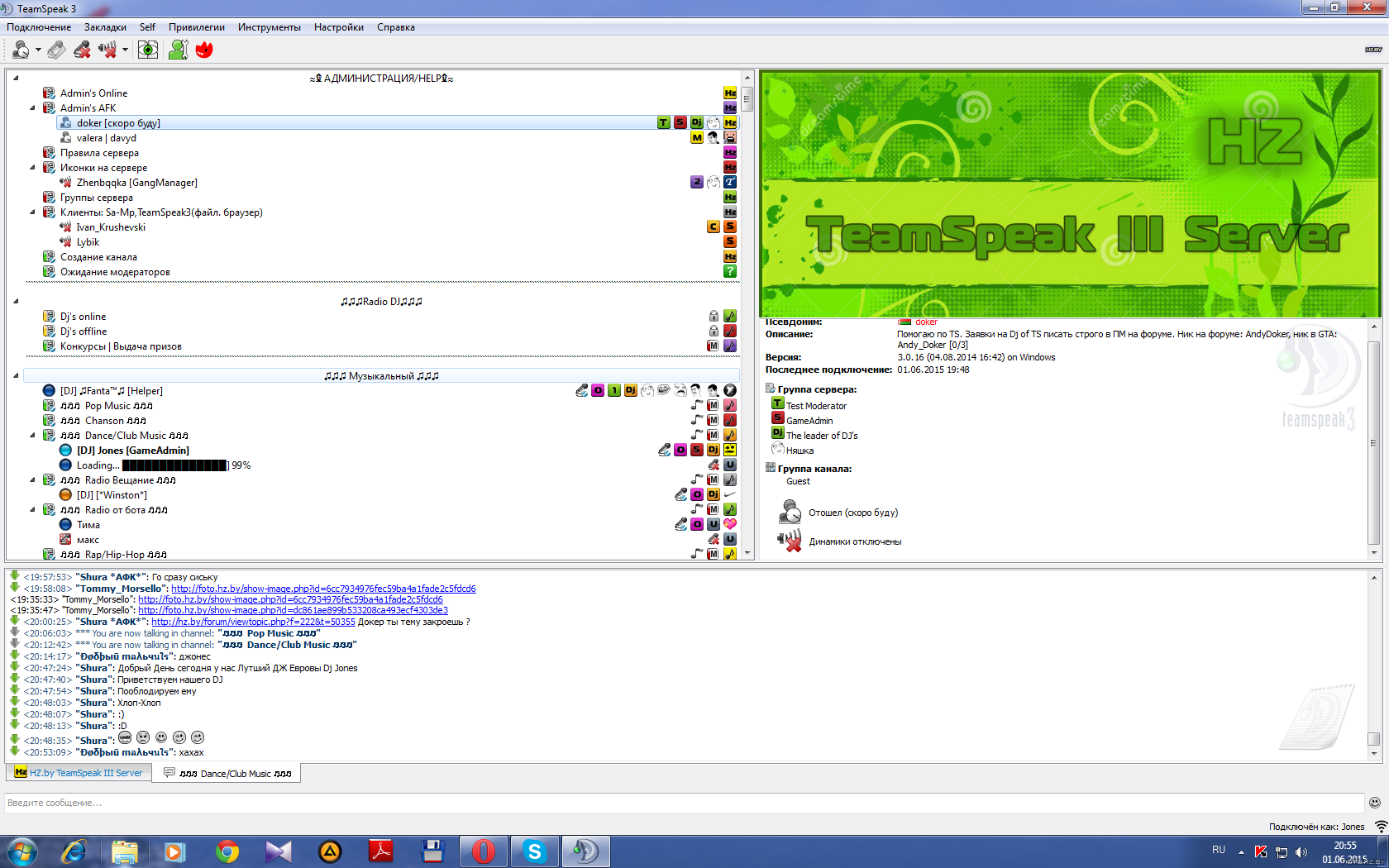Switch to Dance/Club Music chat tab
Viewport: 1389px width, 868px height.
click(x=227, y=774)
